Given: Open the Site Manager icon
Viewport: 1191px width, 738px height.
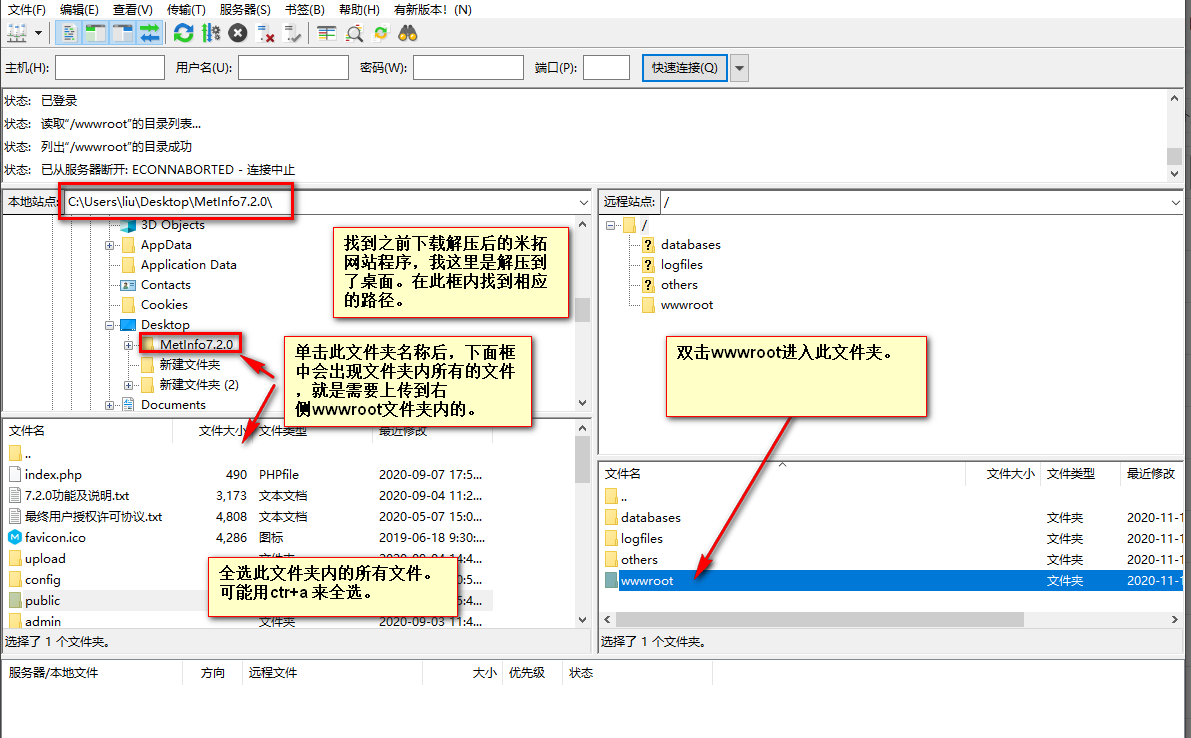Looking at the screenshot, I should (x=17, y=33).
